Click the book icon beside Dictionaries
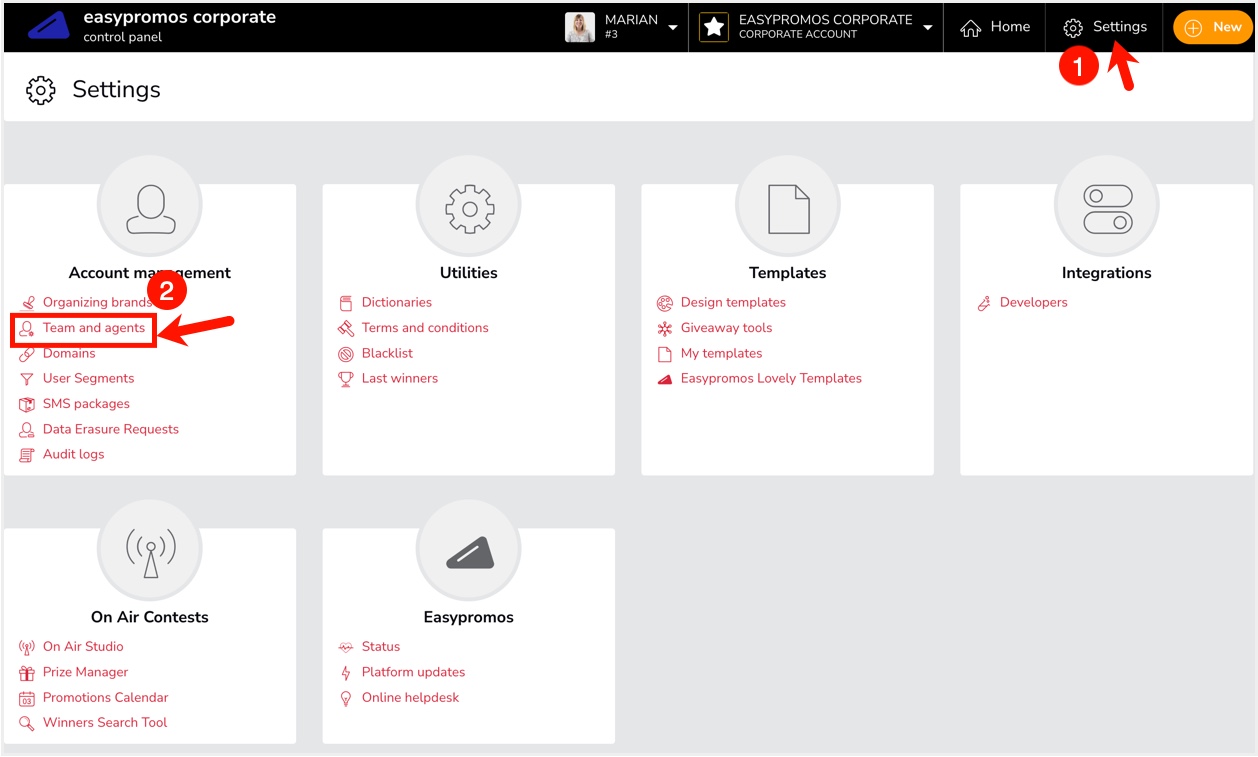 [346, 303]
